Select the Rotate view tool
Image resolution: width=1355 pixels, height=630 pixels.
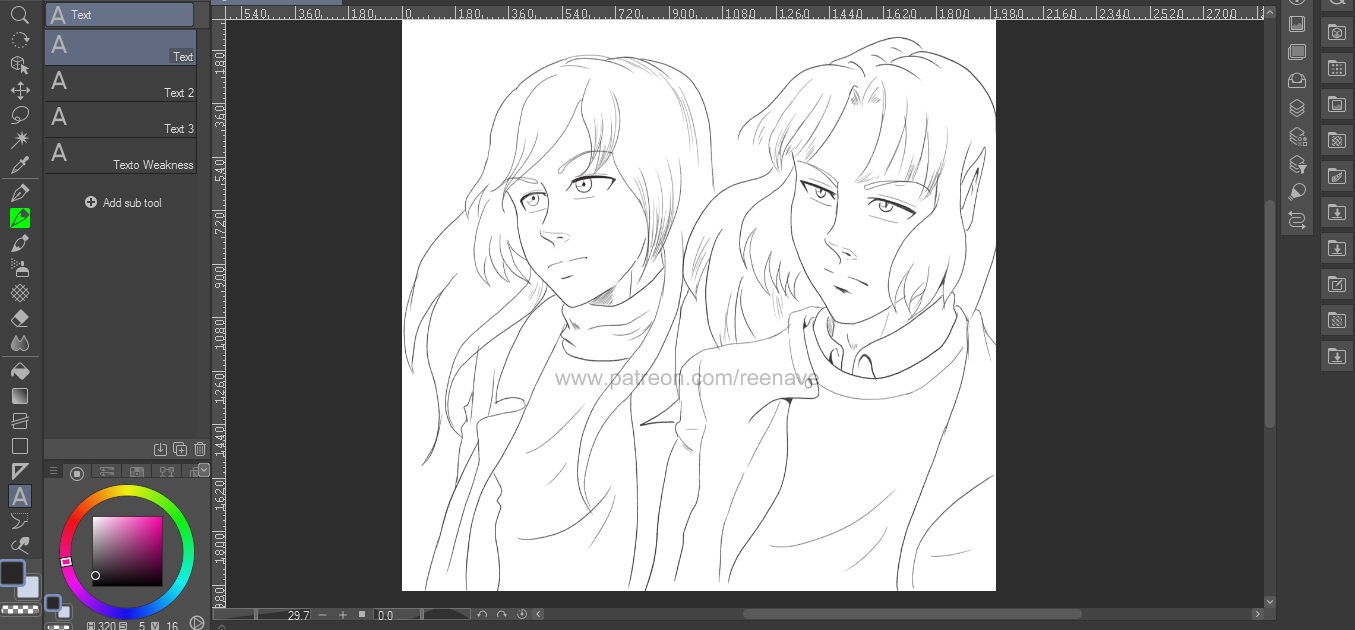pyautogui.click(x=19, y=40)
